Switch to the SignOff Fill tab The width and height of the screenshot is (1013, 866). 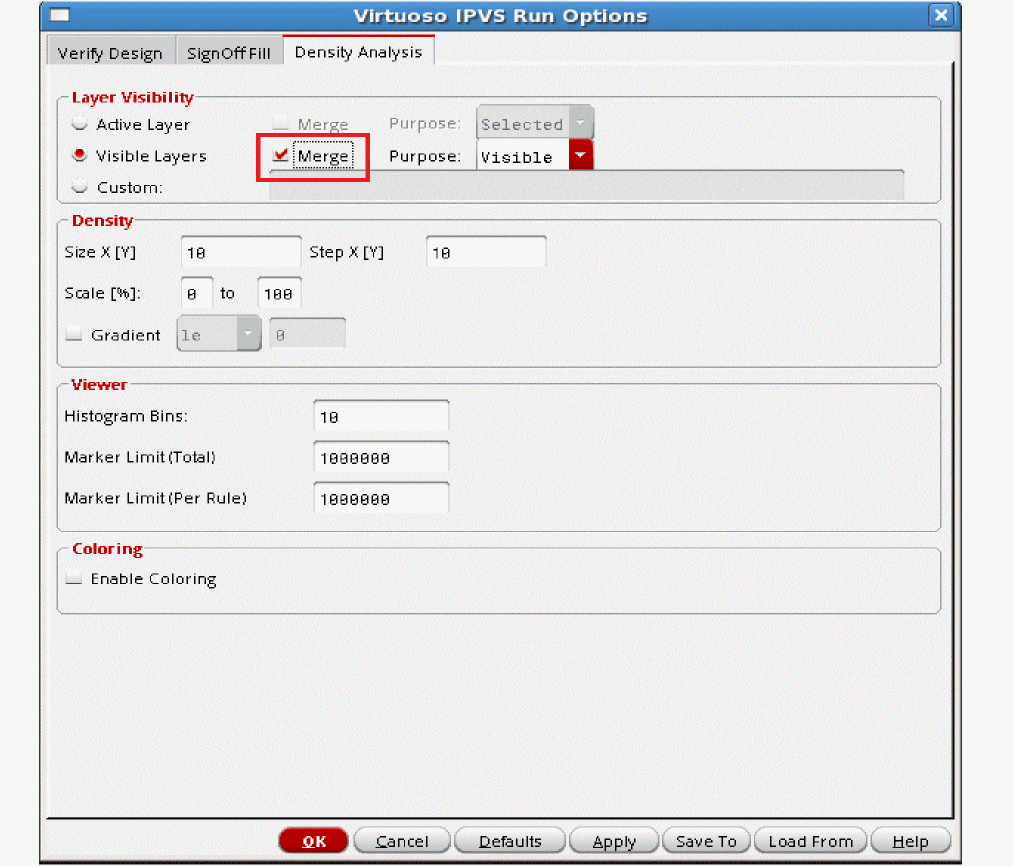pos(229,53)
